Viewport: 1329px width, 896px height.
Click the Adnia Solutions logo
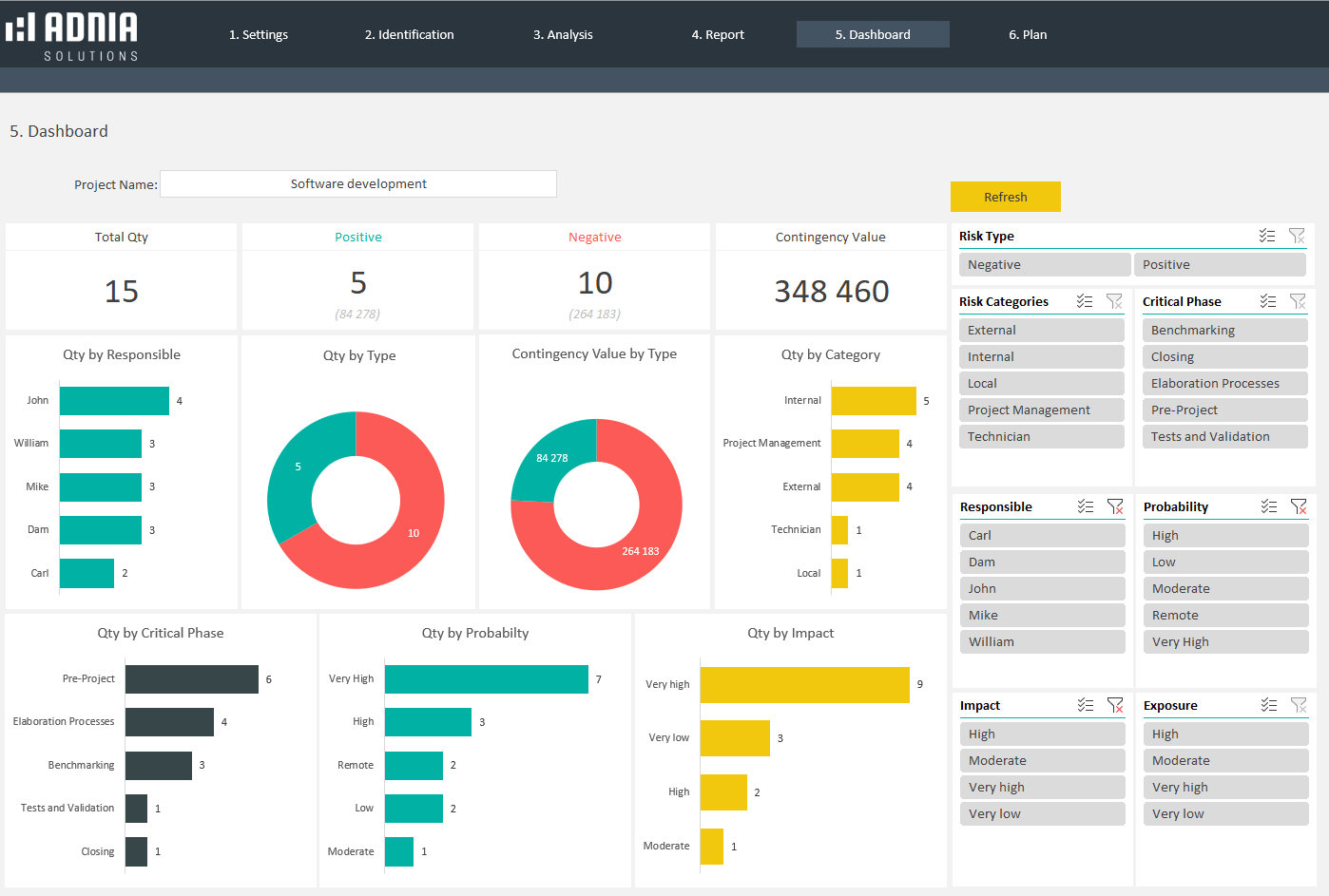[72, 36]
